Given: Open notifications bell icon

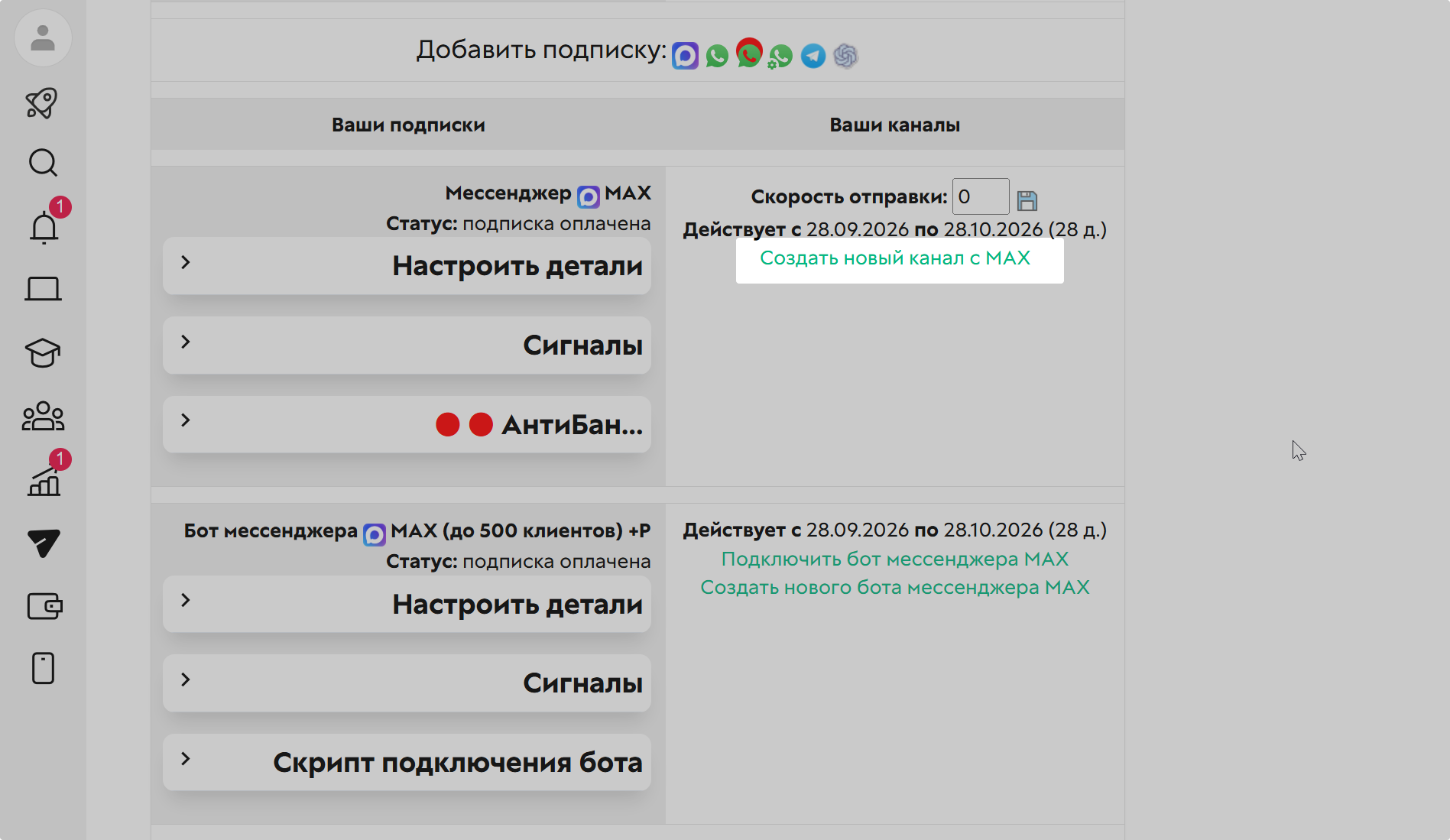Looking at the screenshot, I should tap(44, 228).
